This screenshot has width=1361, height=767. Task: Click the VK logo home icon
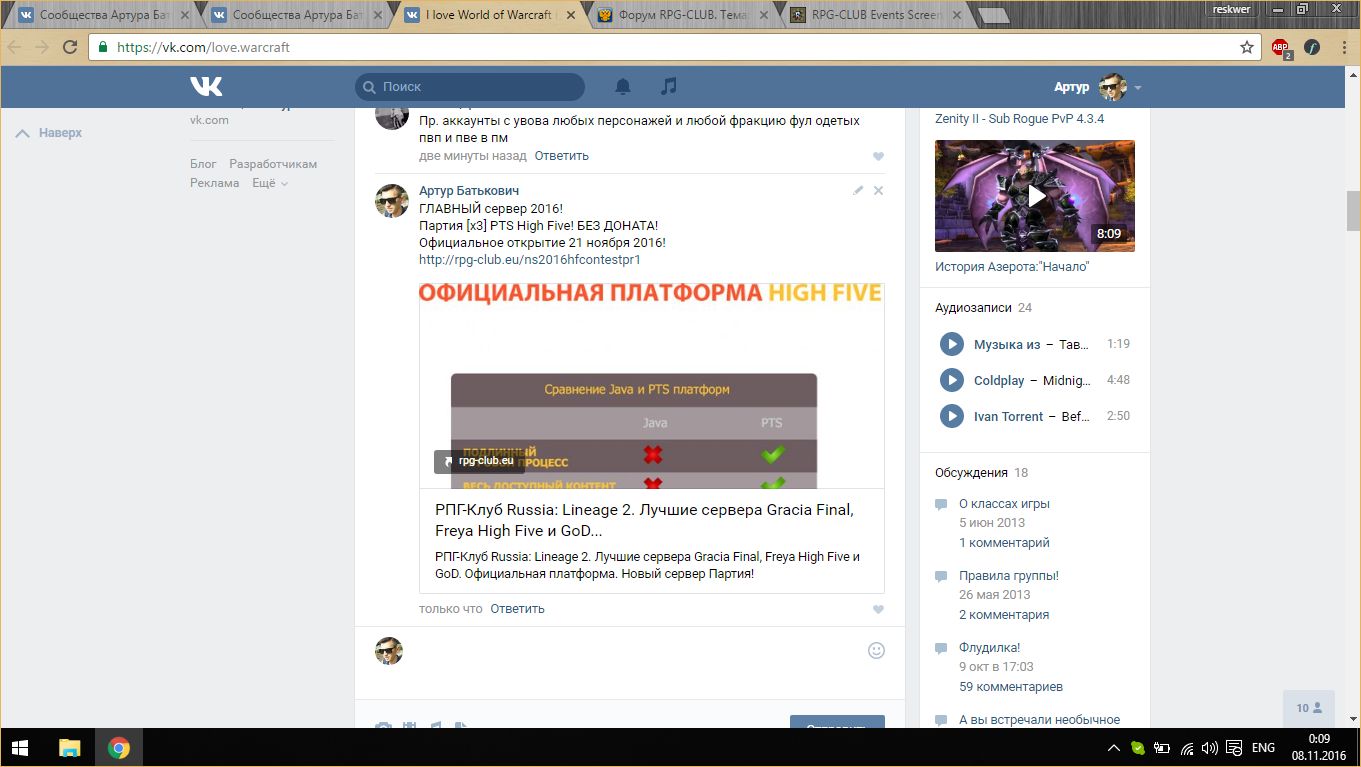coord(206,87)
